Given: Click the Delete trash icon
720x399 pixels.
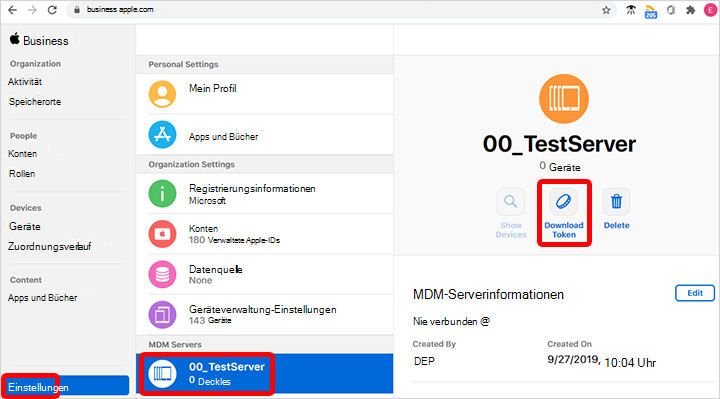Looking at the screenshot, I should click(x=616, y=202).
